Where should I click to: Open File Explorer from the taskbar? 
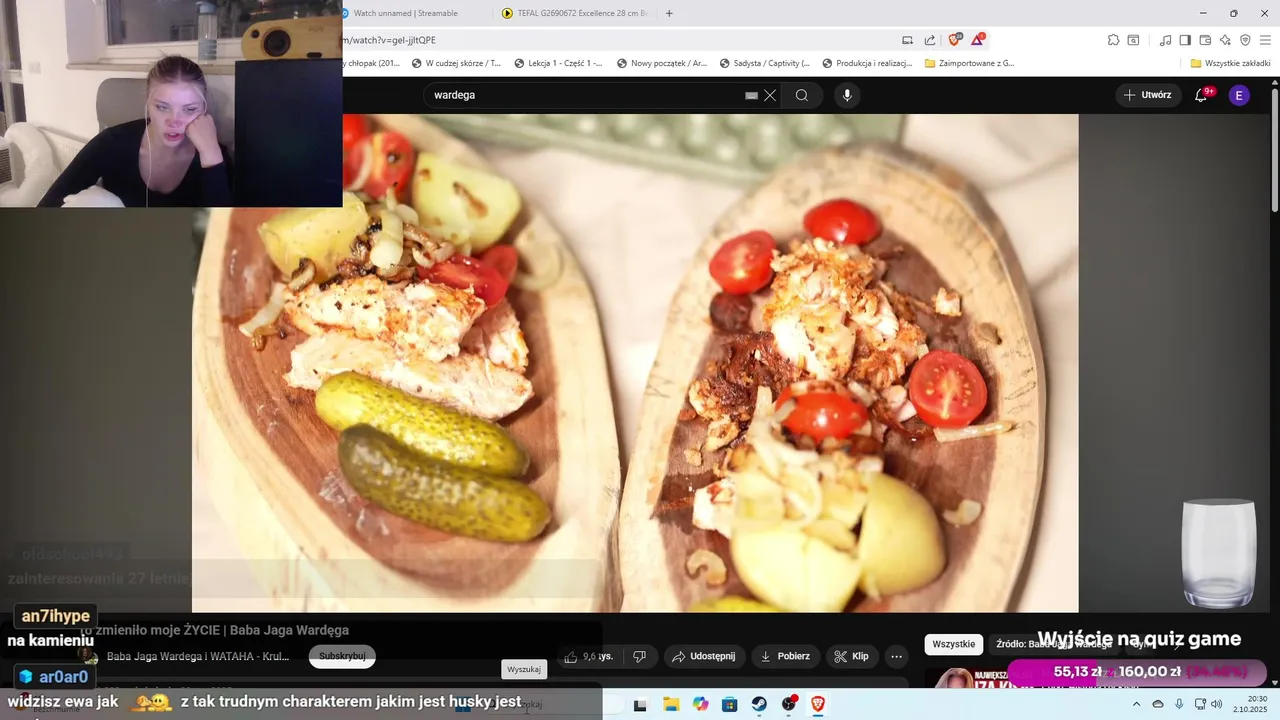671,705
